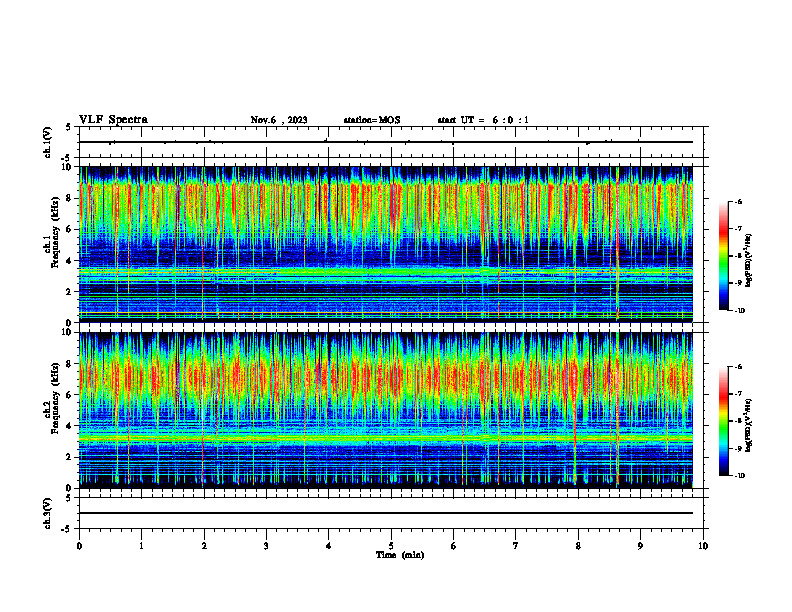The width and height of the screenshot is (792, 612).
Task: Click time axis tick label "4"
Action: pyautogui.click(x=329, y=546)
